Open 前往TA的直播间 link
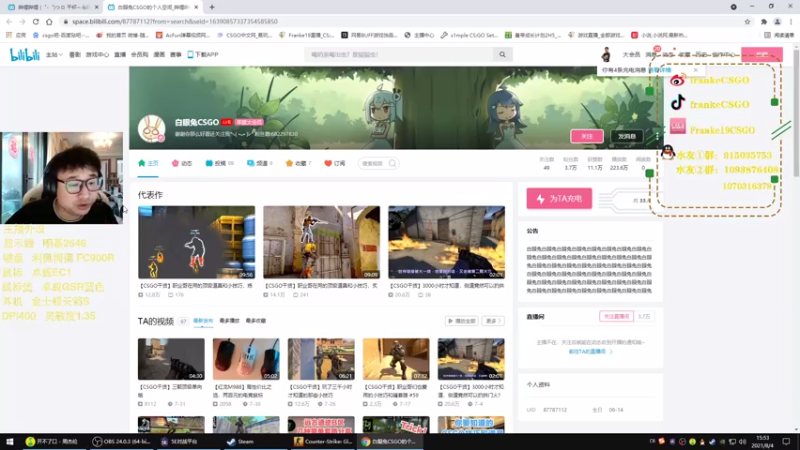 point(590,352)
